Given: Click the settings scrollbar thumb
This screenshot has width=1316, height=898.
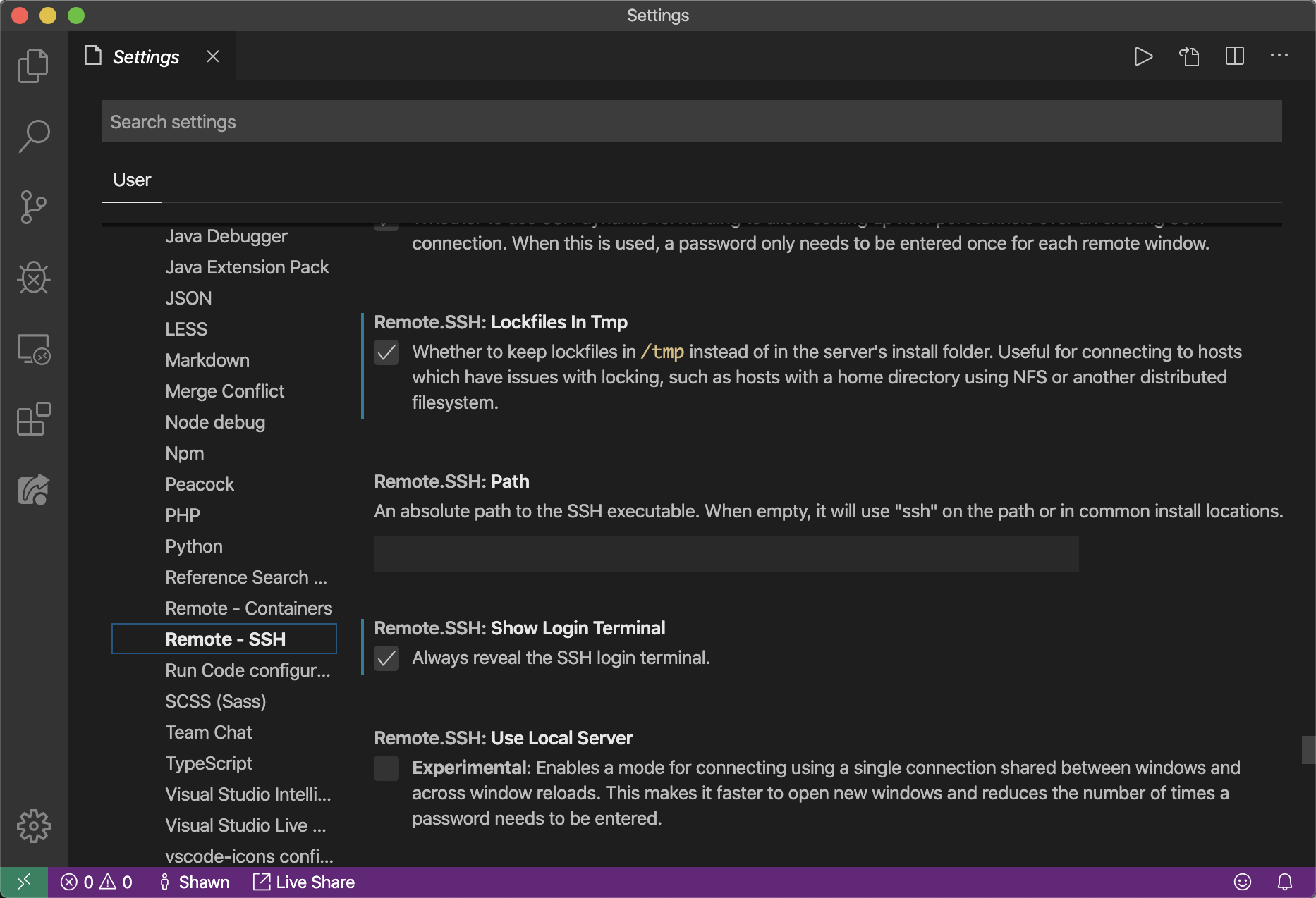Looking at the screenshot, I should click(1308, 750).
